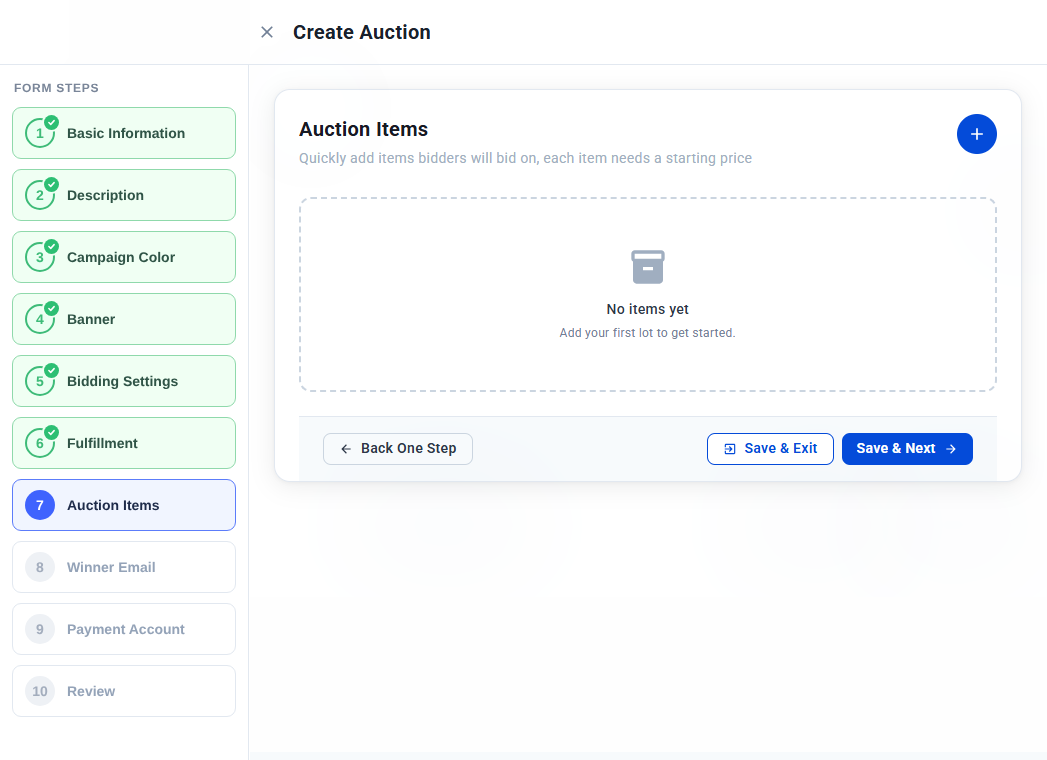Open the Bidding Settings step
This screenshot has width=1047, height=760.
(124, 381)
